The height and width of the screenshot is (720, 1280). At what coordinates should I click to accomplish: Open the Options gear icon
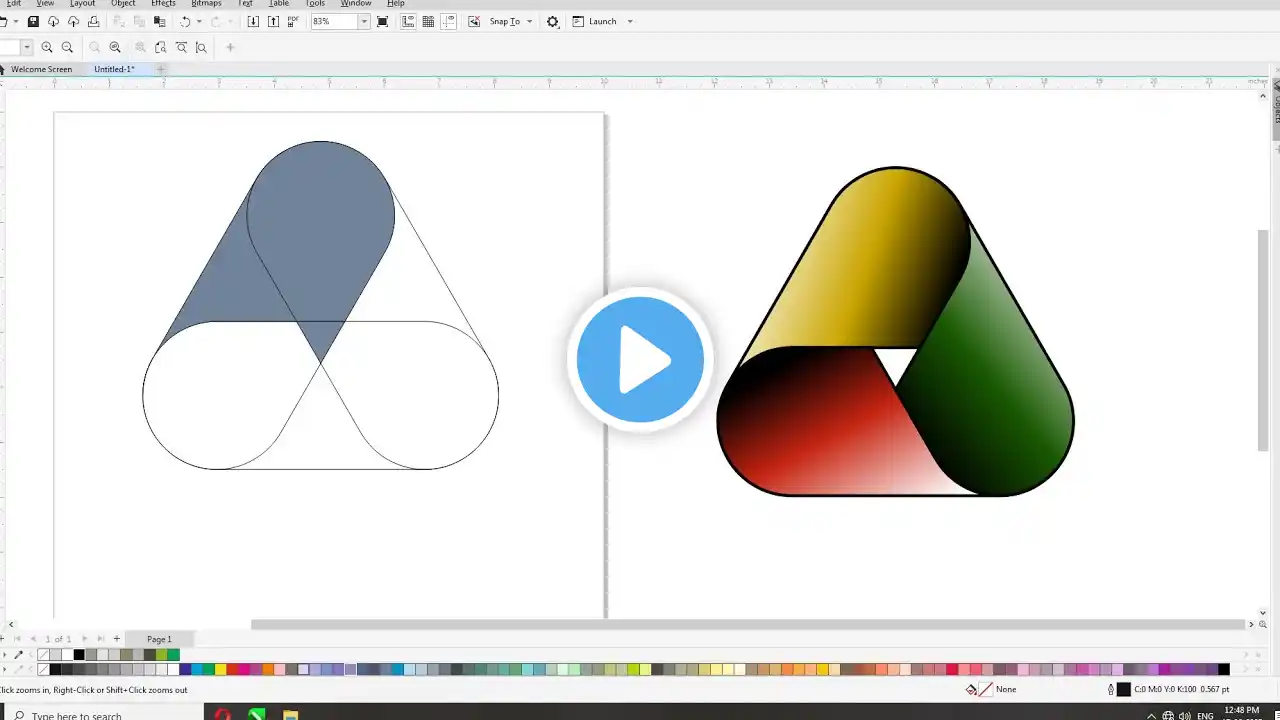point(553,21)
